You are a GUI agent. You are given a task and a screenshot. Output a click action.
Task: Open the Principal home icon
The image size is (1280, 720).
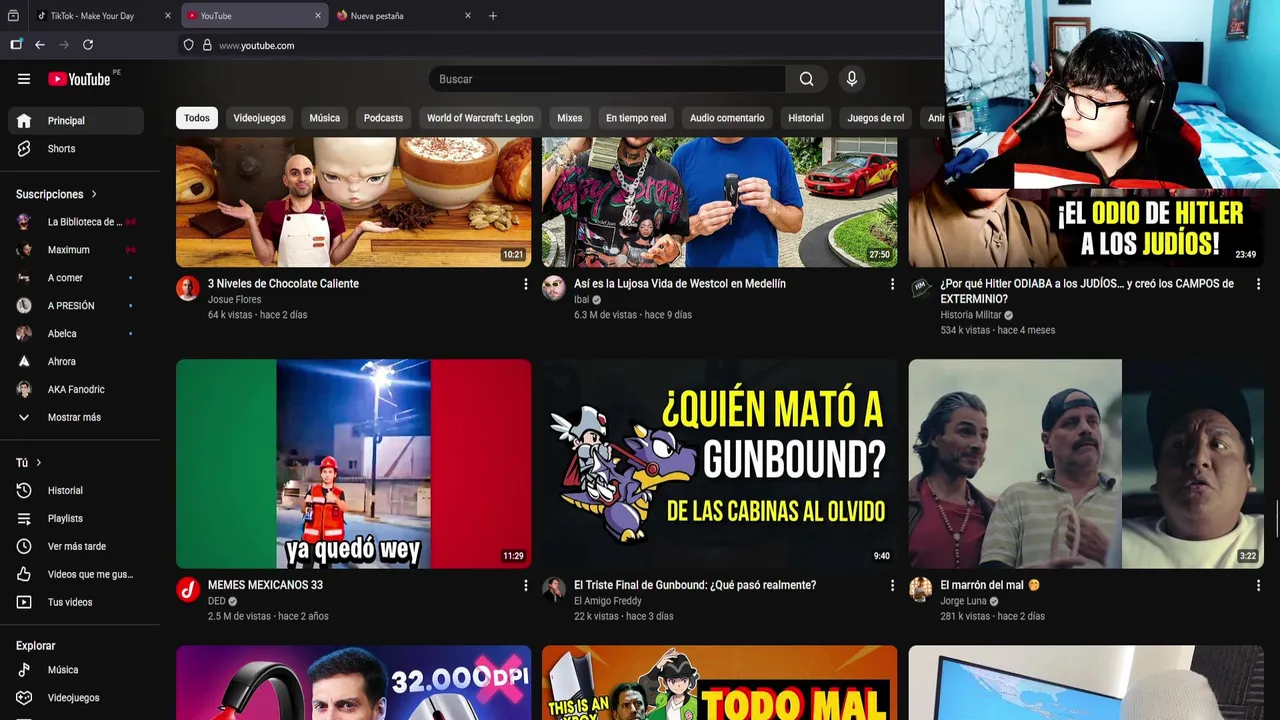[24, 120]
